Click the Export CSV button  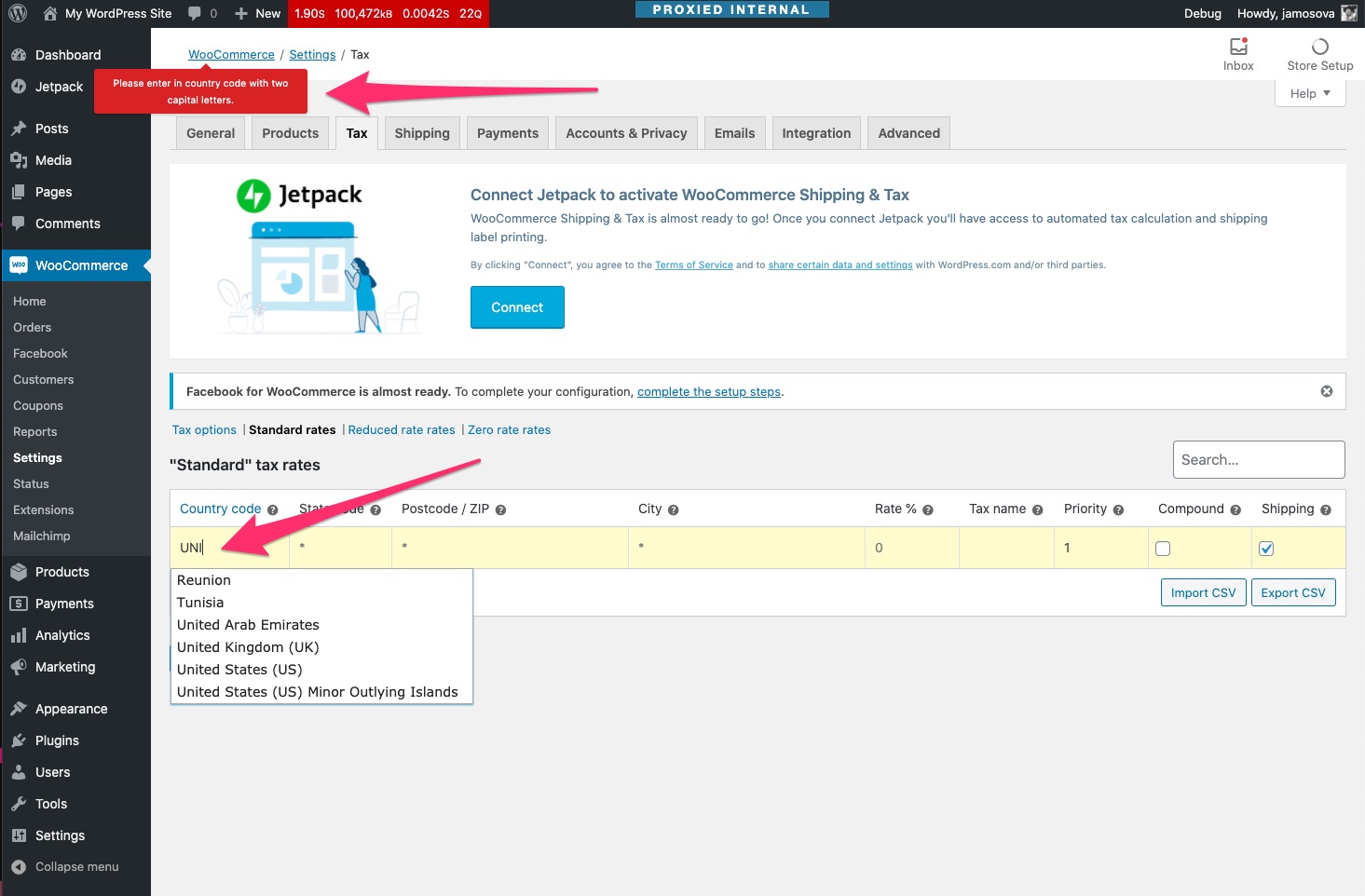(x=1293, y=592)
